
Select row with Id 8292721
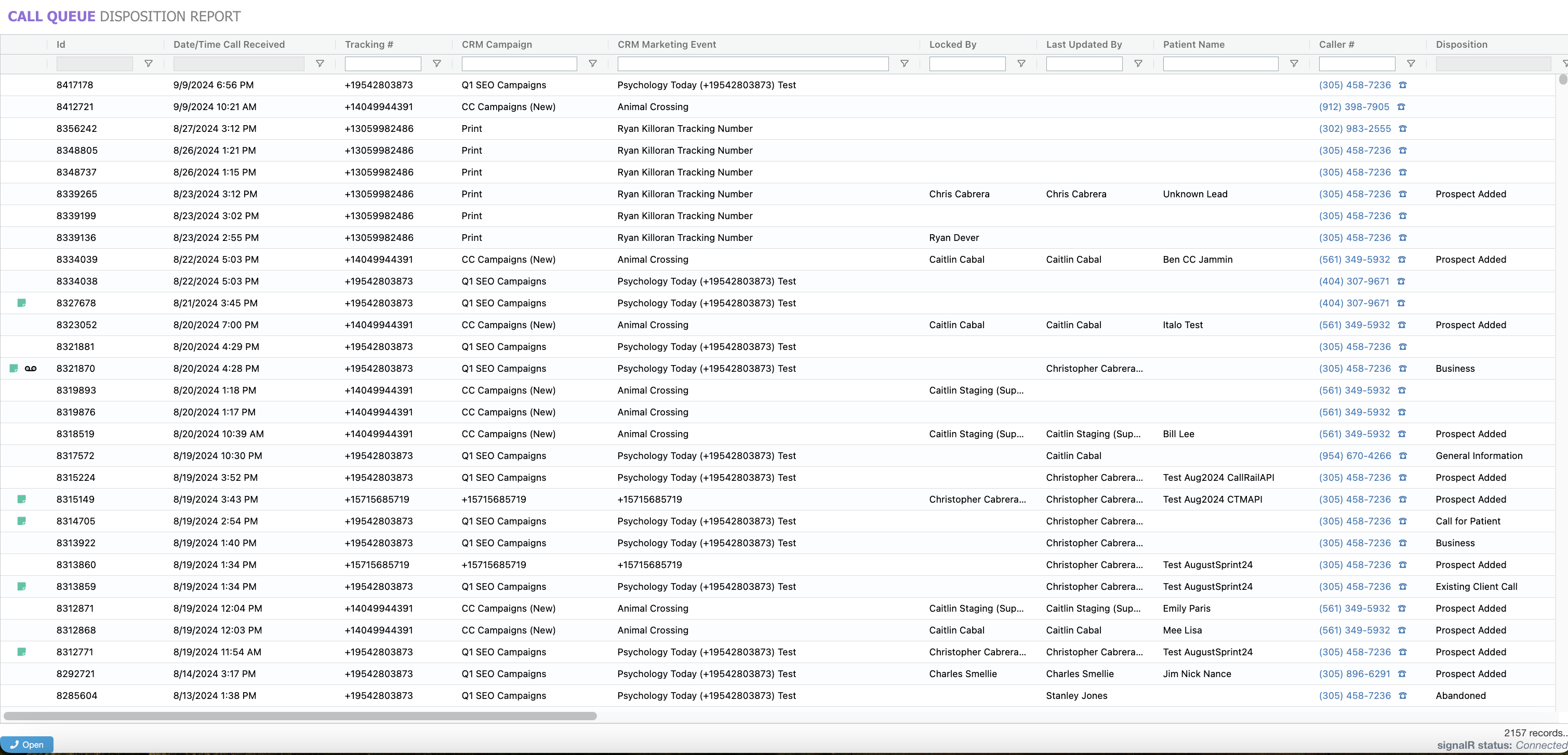[x=75, y=673]
